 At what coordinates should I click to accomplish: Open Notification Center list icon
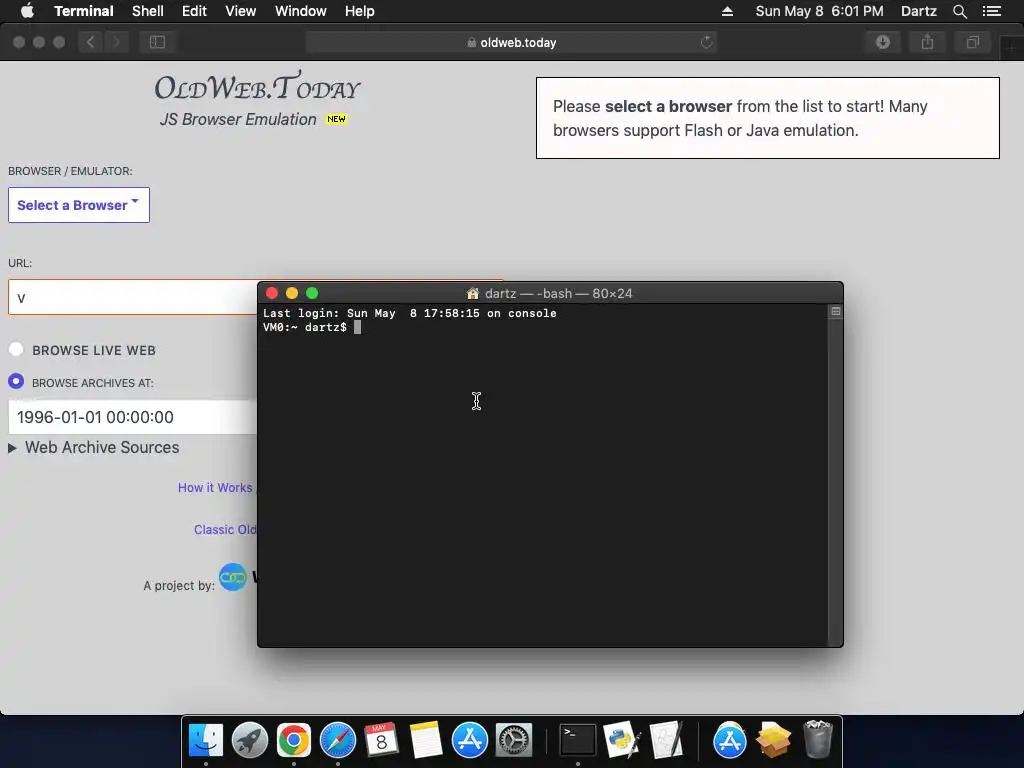992,11
